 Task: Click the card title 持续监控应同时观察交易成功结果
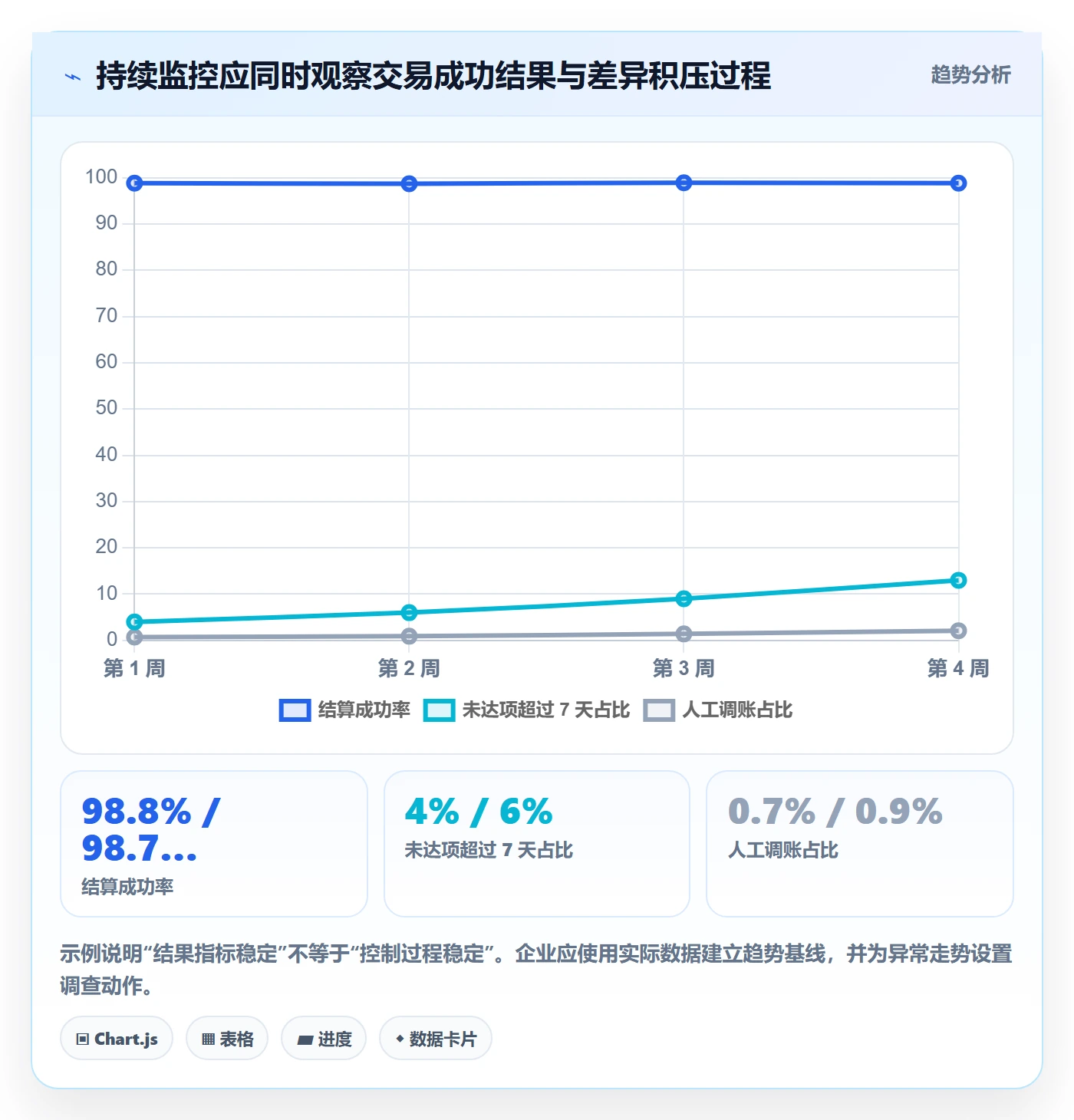pos(433,76)
